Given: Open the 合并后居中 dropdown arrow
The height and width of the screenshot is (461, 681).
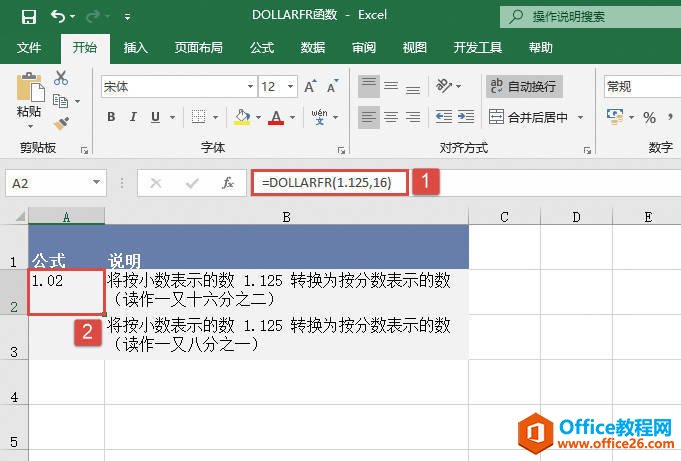Looking at the screenshot, I should coord(580,117).
